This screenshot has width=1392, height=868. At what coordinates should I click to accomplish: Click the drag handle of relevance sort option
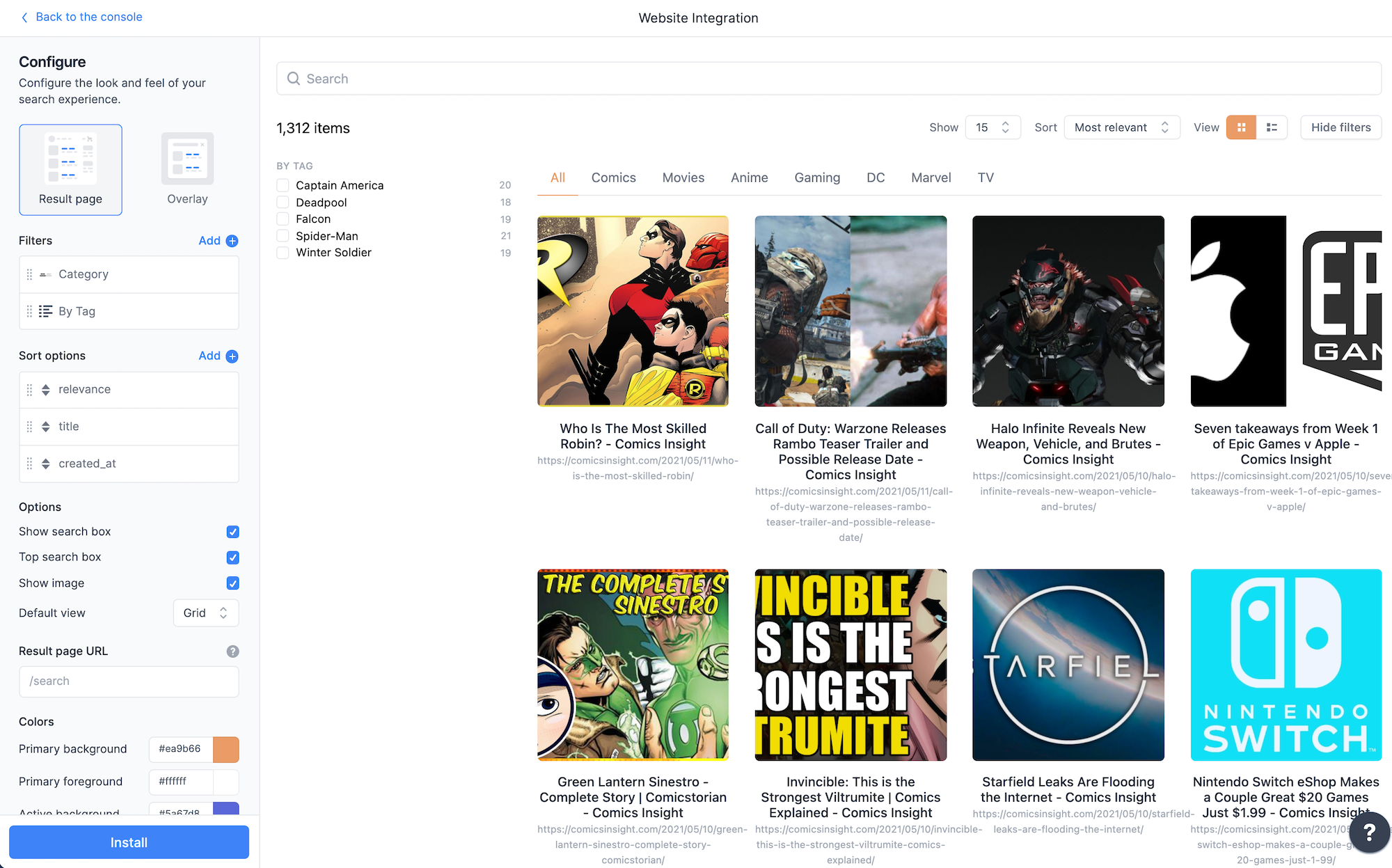coord(29,390)
